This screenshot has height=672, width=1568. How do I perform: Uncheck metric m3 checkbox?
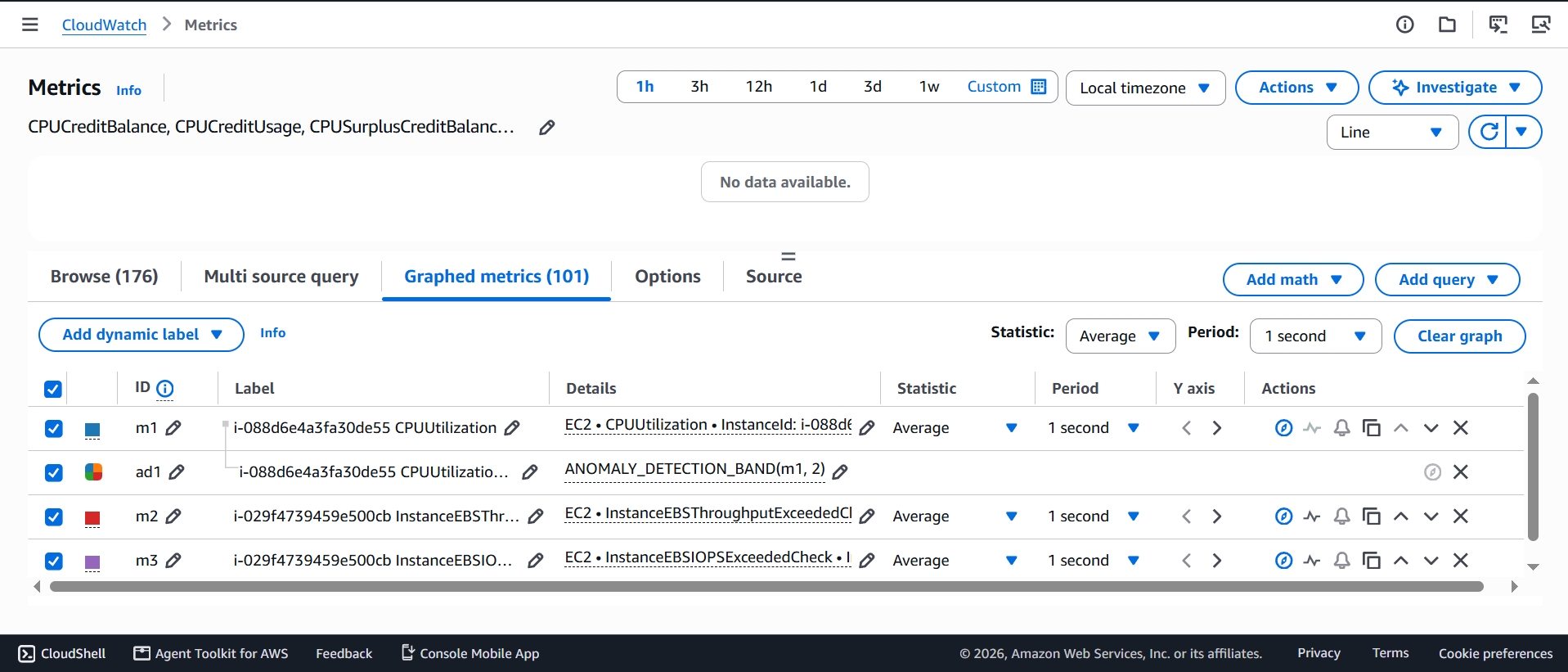(53, 561)
